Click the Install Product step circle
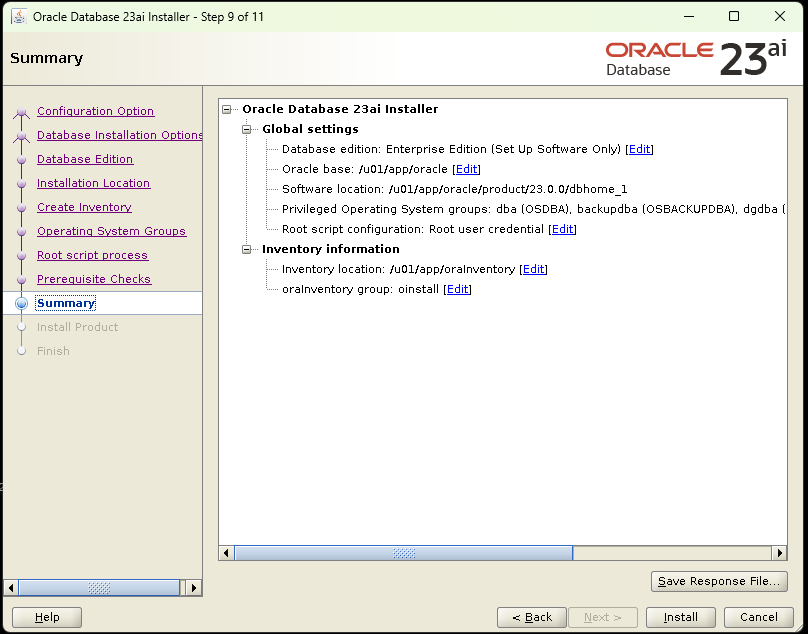 22,327
